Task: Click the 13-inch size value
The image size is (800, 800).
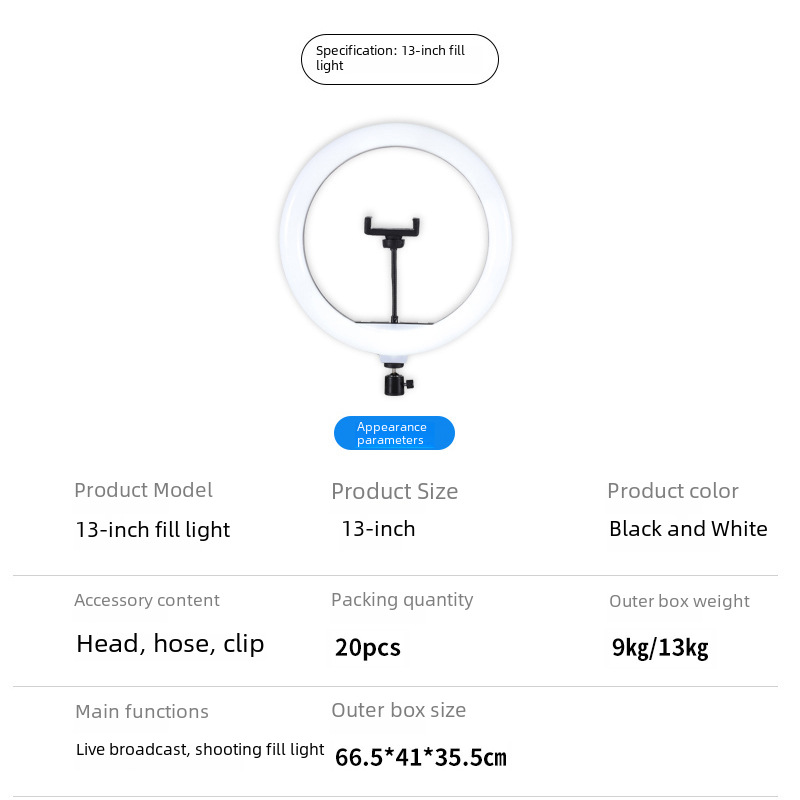Action: click(x=378, y=528)
